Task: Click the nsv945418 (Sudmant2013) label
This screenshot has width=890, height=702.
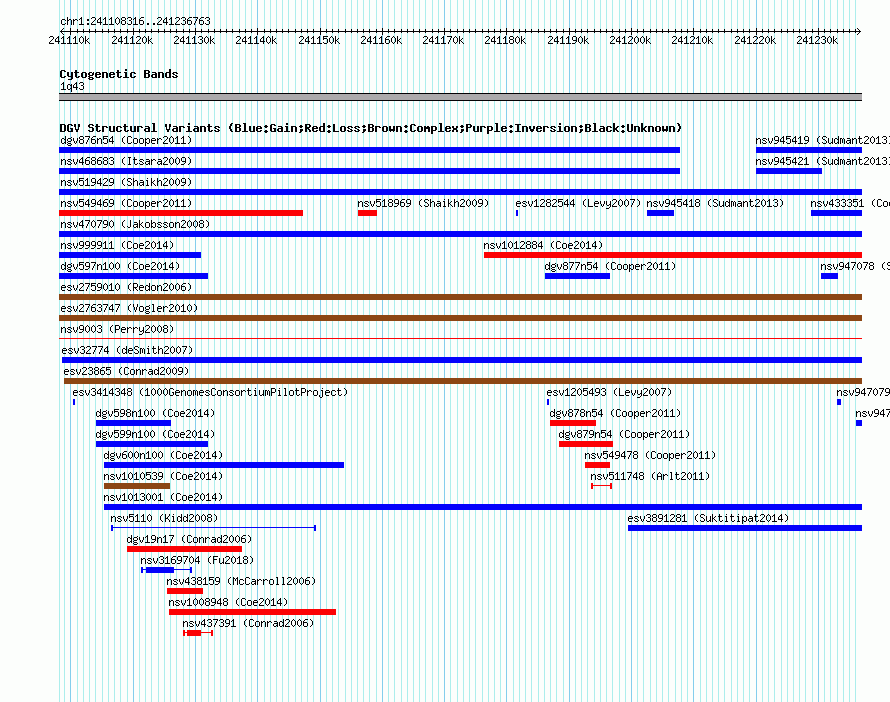Action: tap(715, 203)
